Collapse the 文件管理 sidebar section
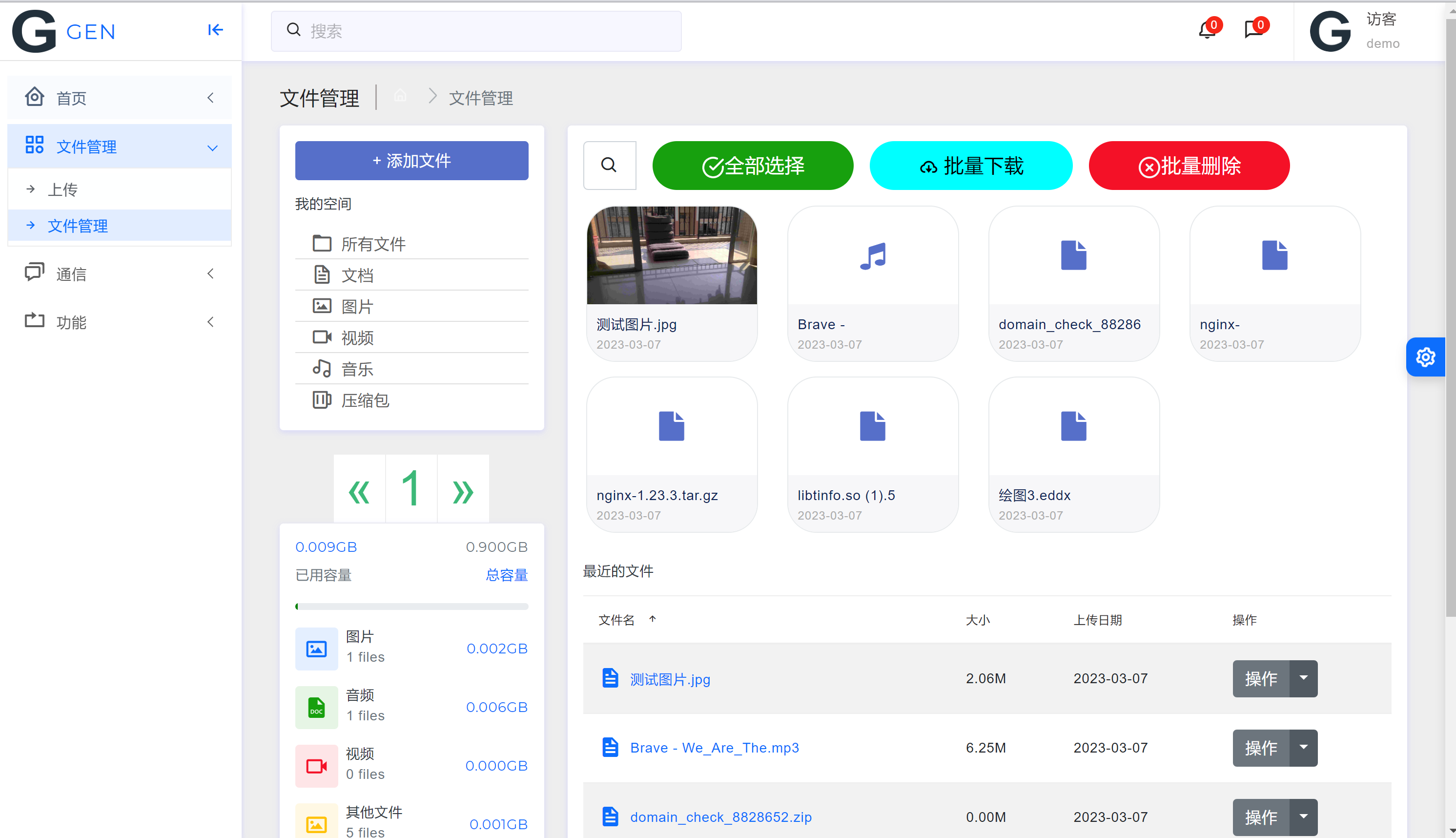1456x838 pixels. 120,147
